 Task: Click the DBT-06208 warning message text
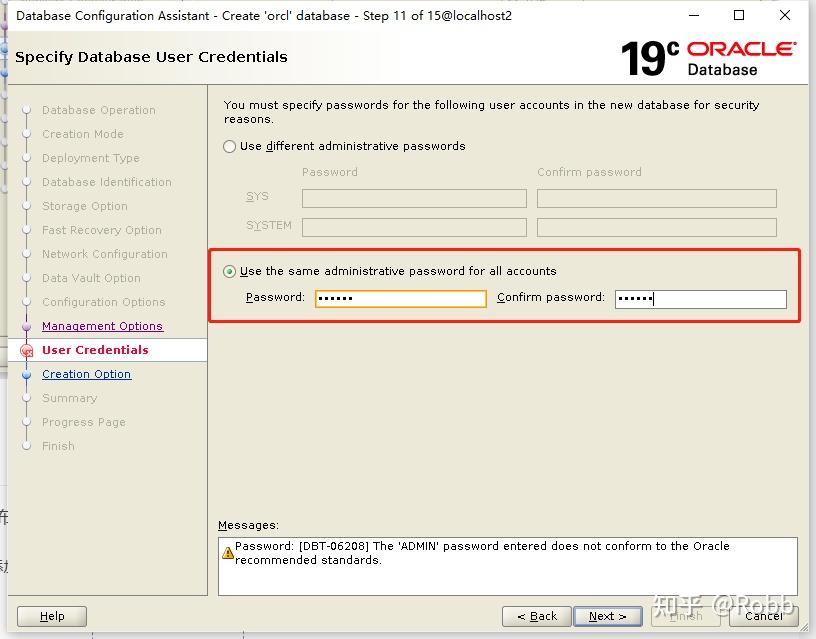click(x=482, y=553)
